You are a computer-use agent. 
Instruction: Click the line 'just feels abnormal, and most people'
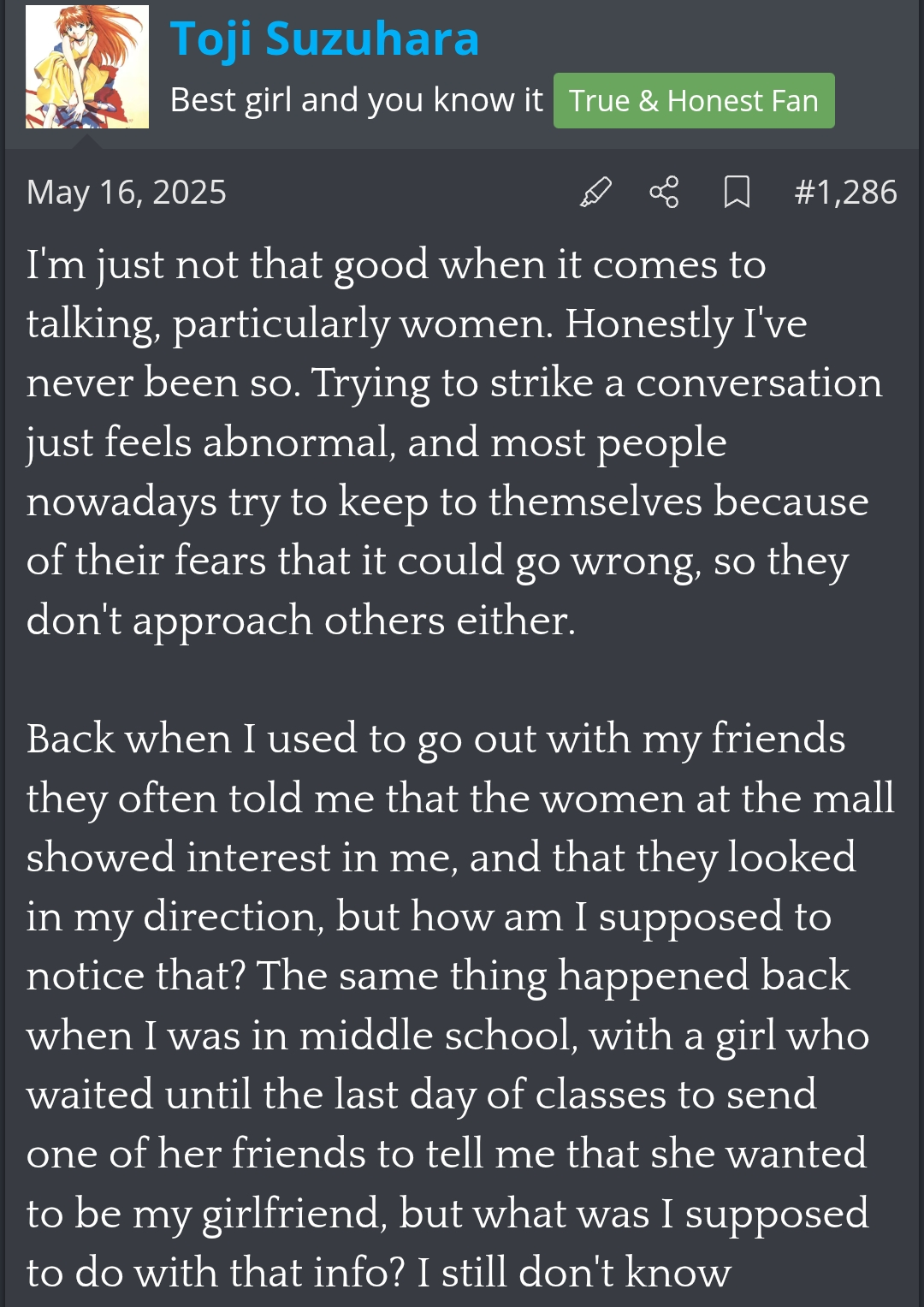(376, 443)
